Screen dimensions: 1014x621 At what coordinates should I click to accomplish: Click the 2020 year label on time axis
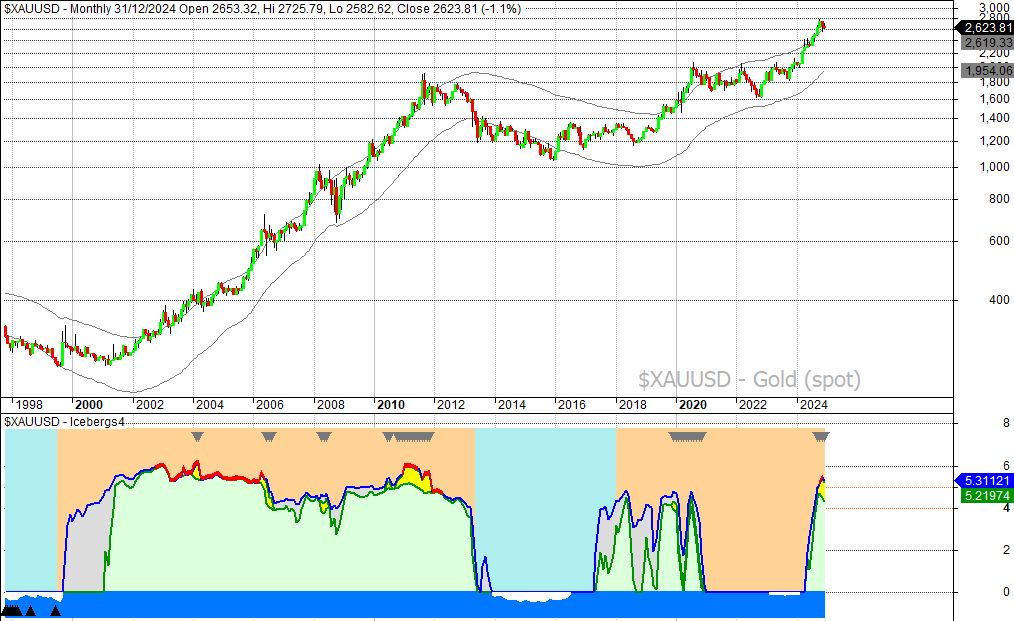pyautogui.click(x=691, y=405)
